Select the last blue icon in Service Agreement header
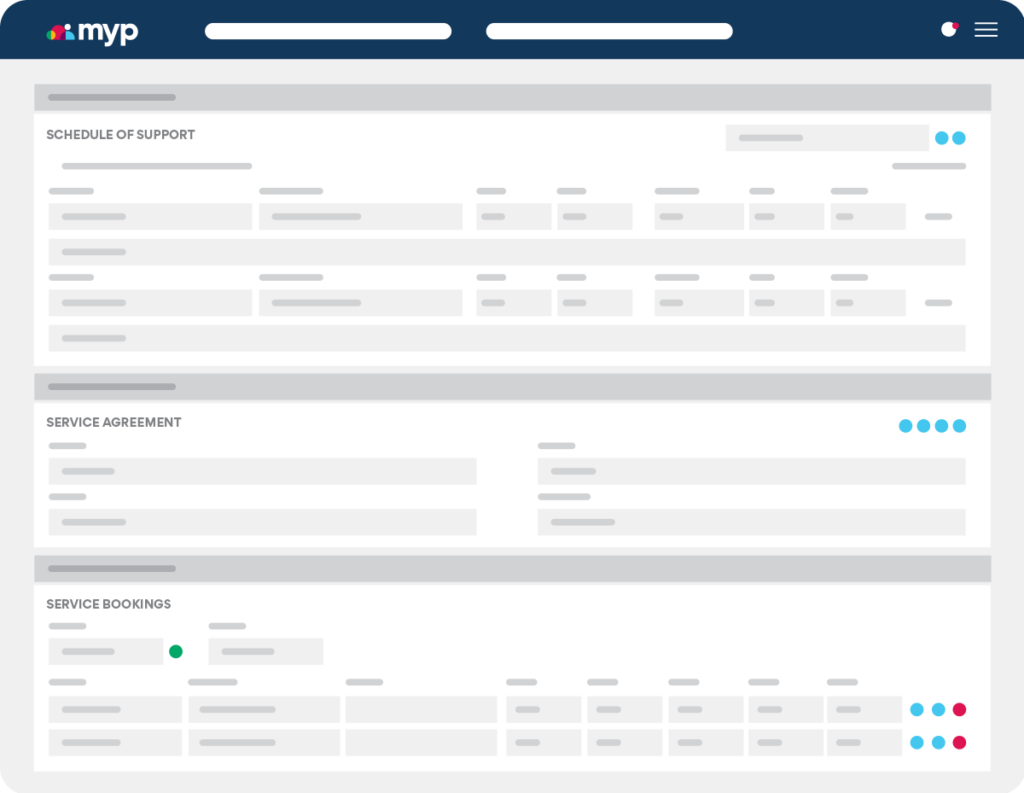This screenshot has width=1024, height=793. tap(958, 425)
